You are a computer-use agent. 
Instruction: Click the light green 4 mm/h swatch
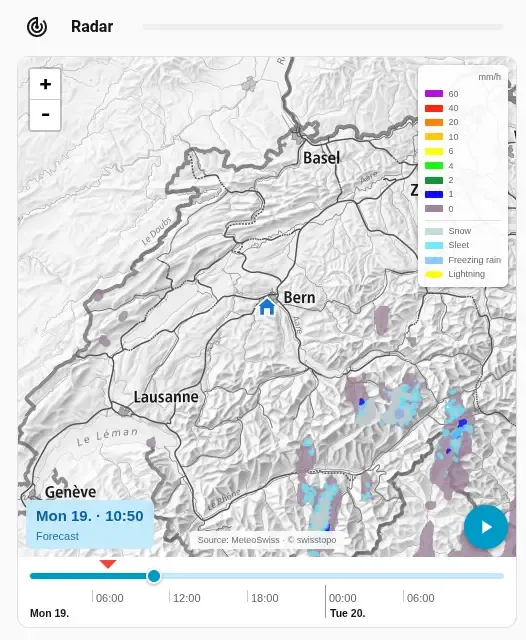point(434,166)
